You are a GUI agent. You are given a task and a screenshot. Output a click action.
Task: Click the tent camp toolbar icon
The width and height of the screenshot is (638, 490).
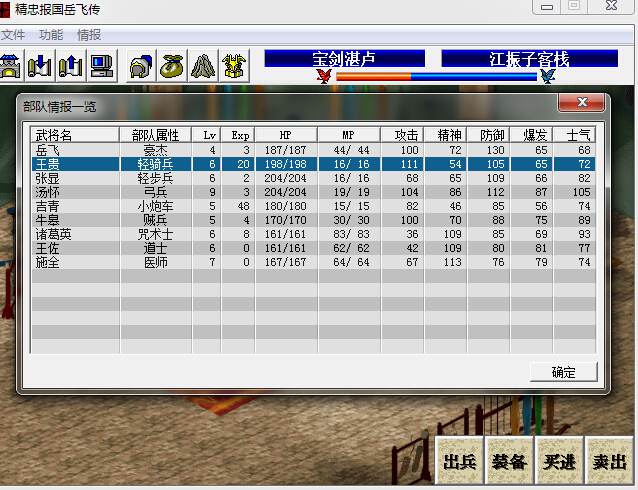(203, 66)
